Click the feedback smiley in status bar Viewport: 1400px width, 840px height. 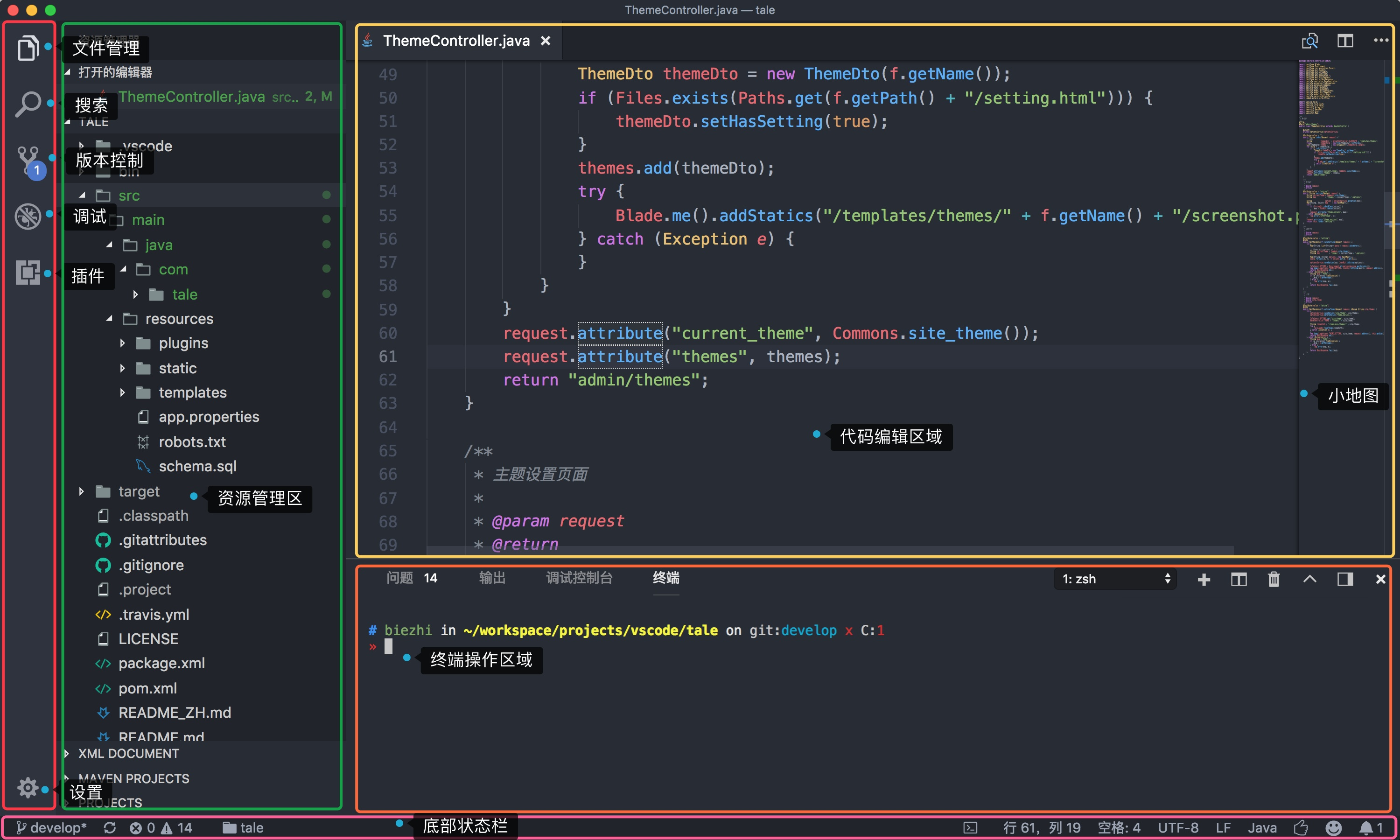[1334, 827]
